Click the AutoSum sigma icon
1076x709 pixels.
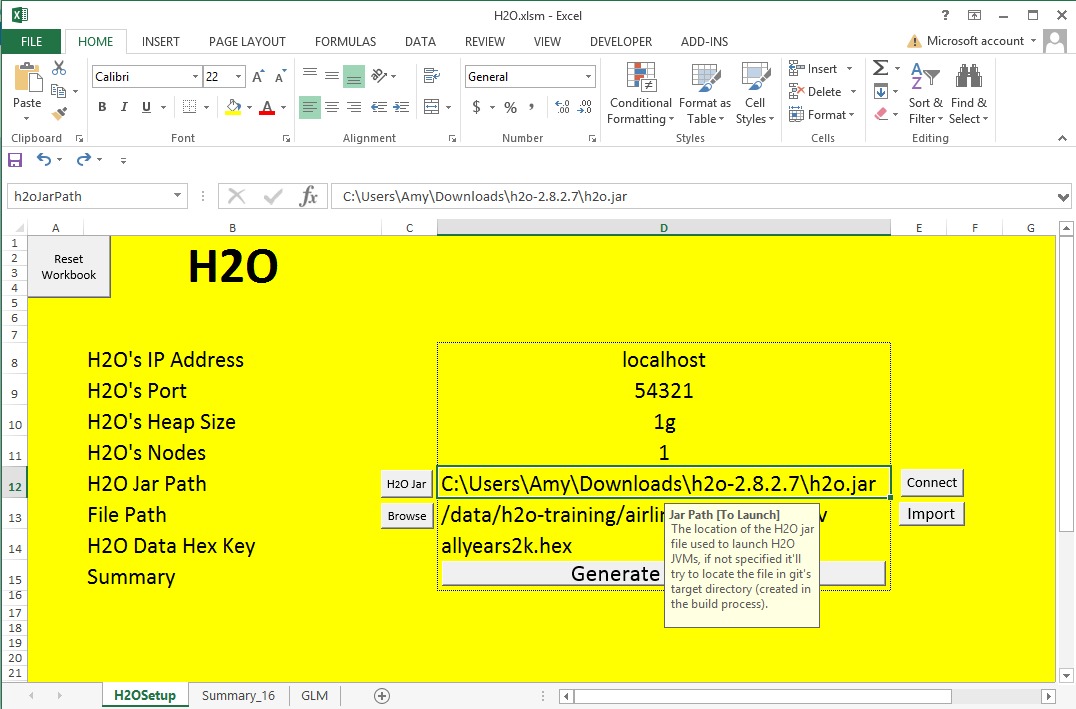click(x=880, y=68)
